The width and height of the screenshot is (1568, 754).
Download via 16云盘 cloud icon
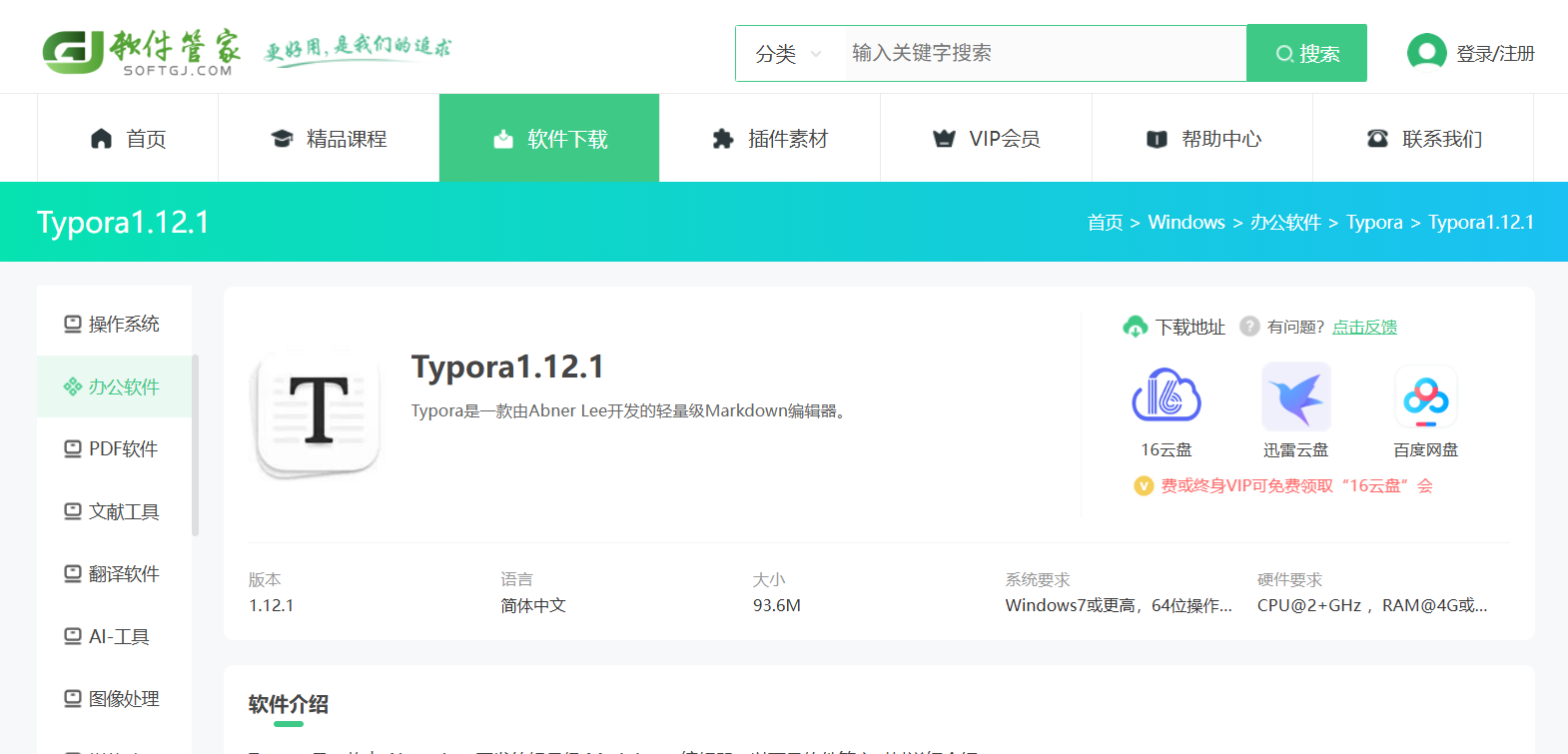[1167, 396]
